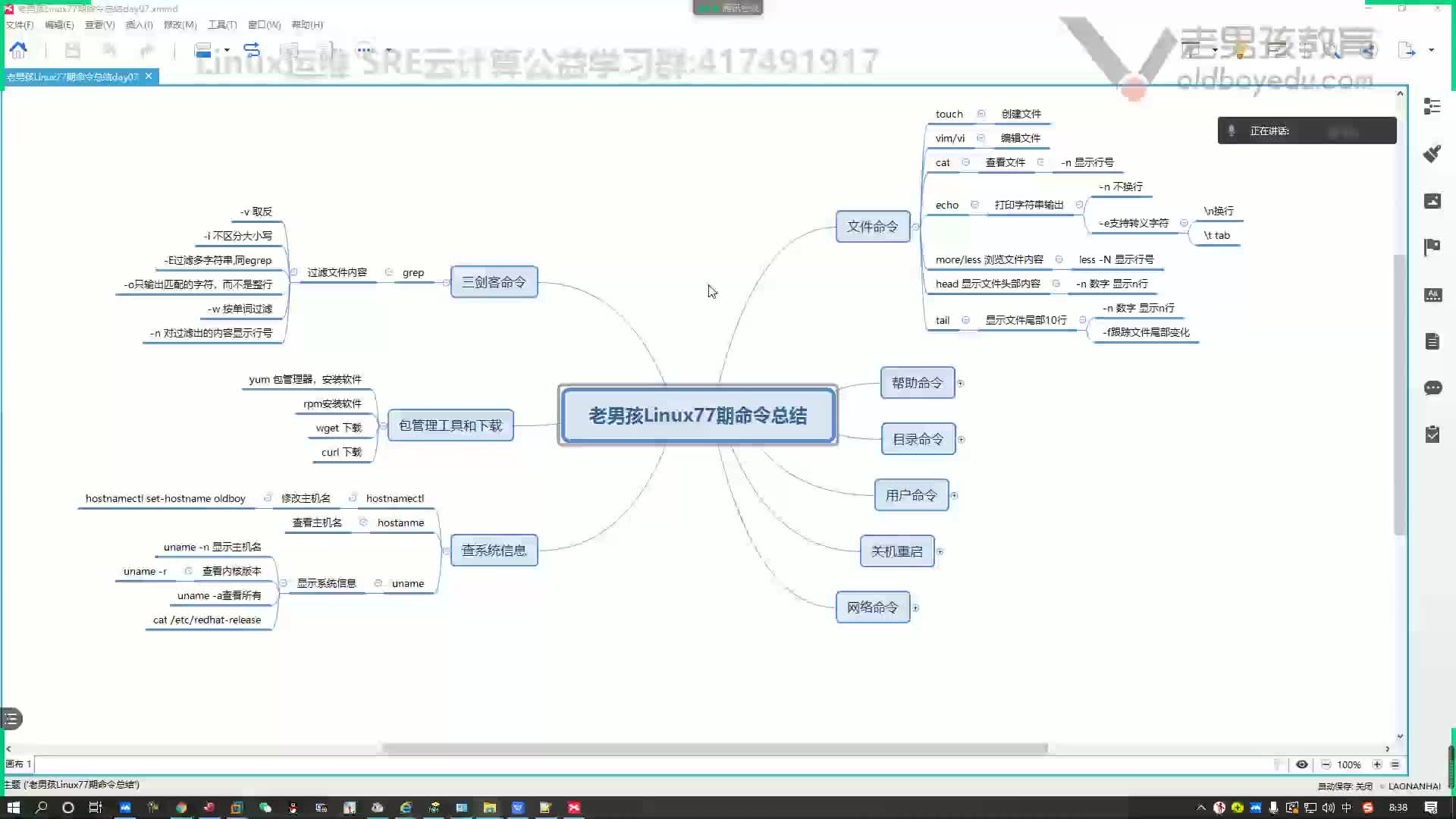The height and width of the screenshot is (819, 1456).
Task: Click the export file icon at top right
Action: point(1407,50)
